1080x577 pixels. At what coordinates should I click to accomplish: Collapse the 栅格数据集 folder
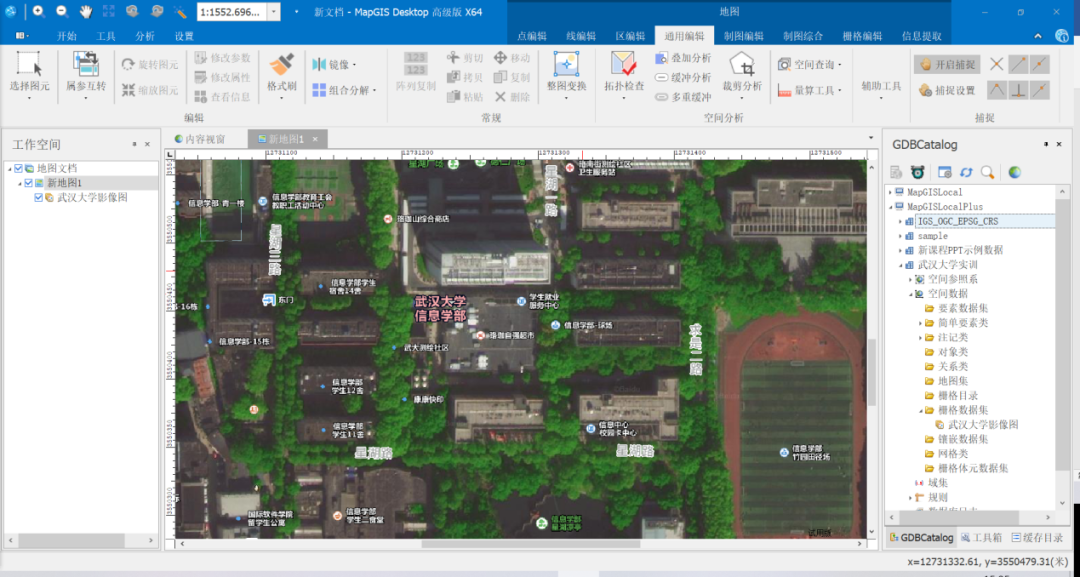(x=920, y=410)
